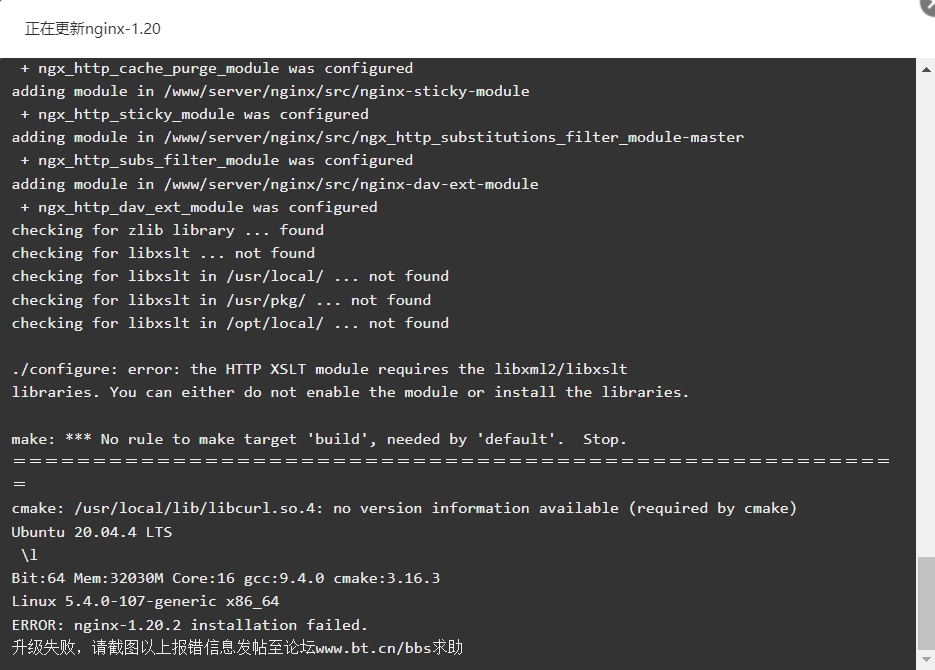This screenshot has width=935, height=670.
Task: Select the 'Ubuntu 20.04.4 LTS' line
Action: [x=92, y=532]
